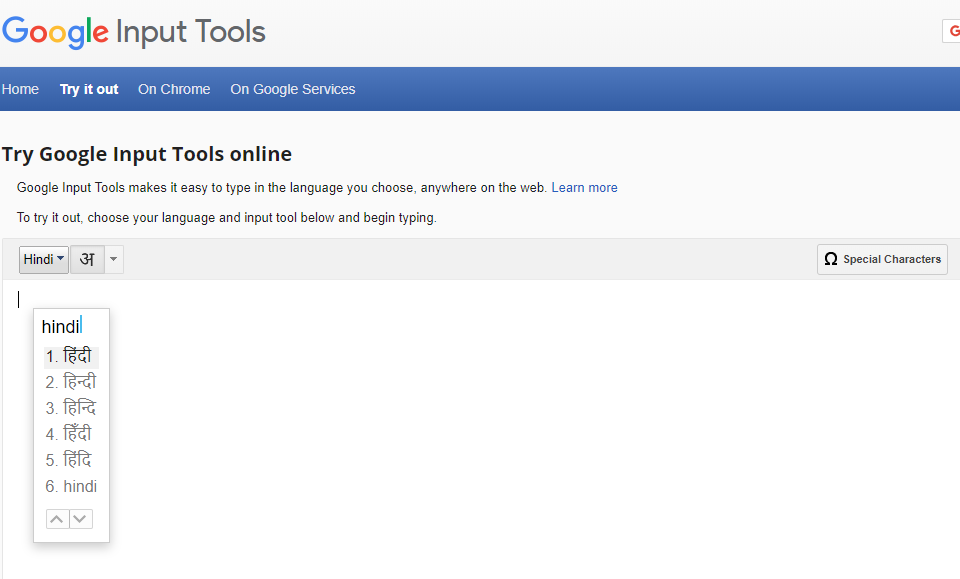Choose suggestion 5 हिंदि
Image resolution: width=960 pixels, height=579 pixels.
(x=71, y=460)
